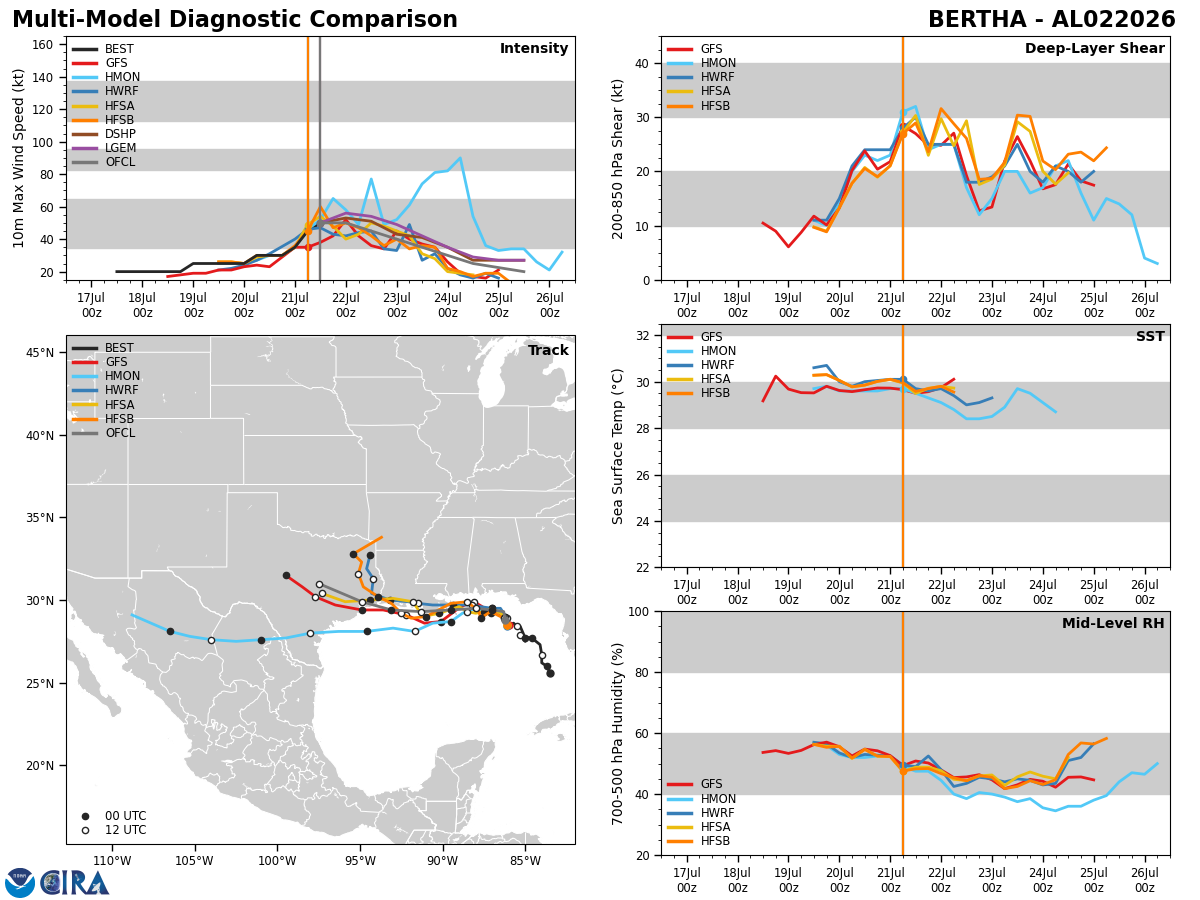
Task: Click the HWRF entry in Mid-Level RH legend
Action: coord(702,813)
